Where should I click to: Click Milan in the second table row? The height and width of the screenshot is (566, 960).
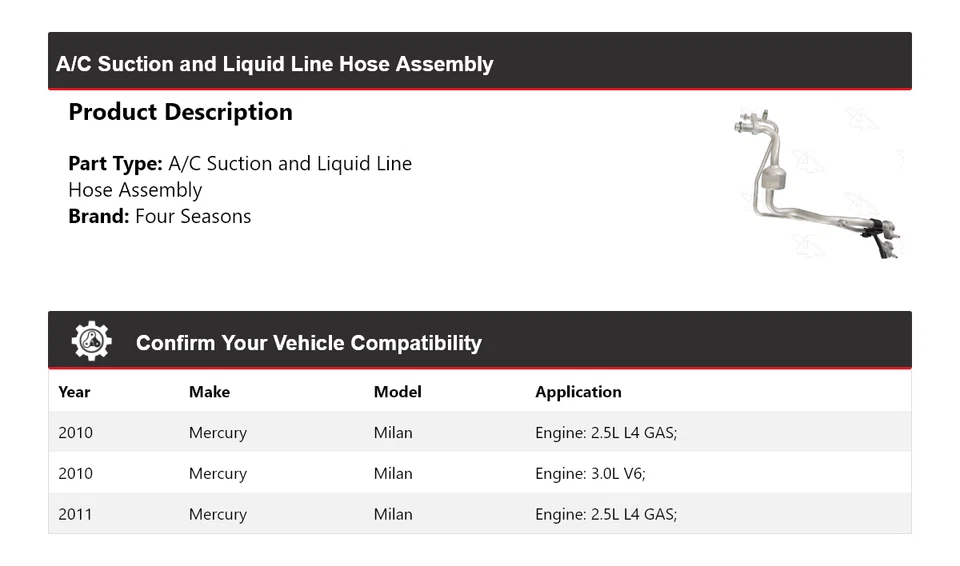(393, 474)
